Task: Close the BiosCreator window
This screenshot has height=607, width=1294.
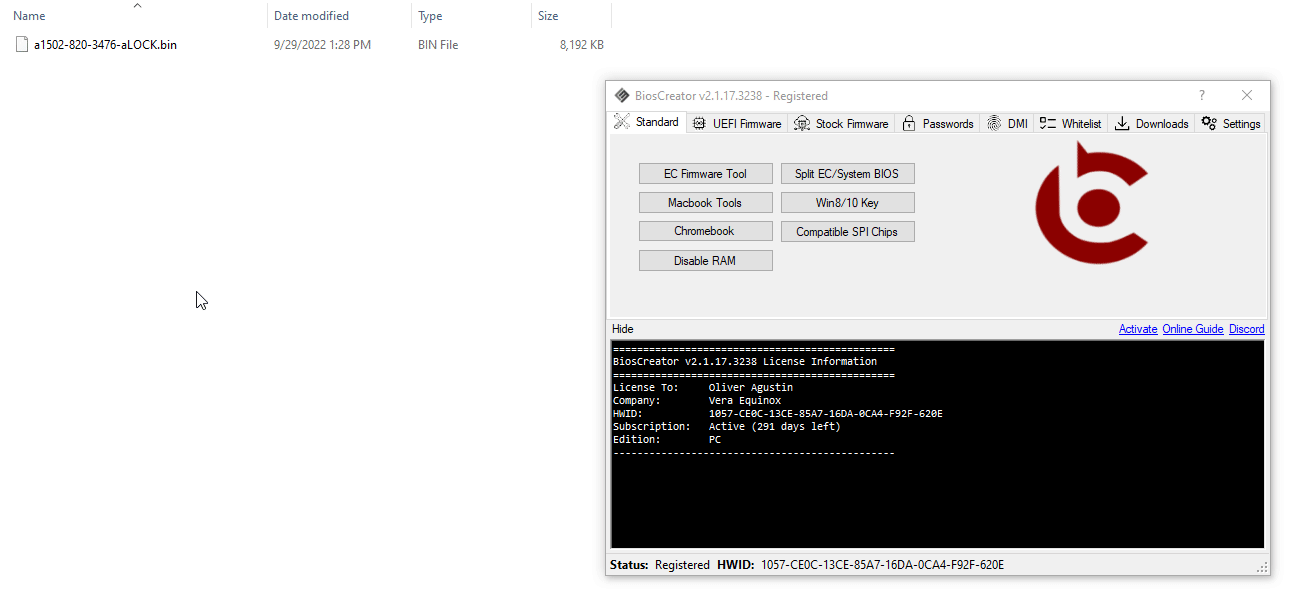Action: (1247, 96)
